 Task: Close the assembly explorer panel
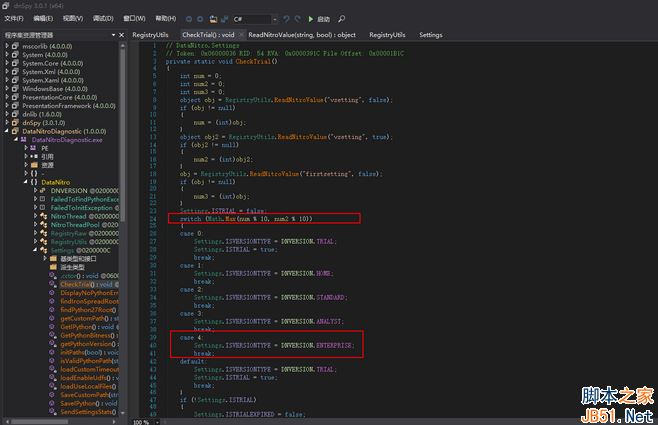[122, 35]
